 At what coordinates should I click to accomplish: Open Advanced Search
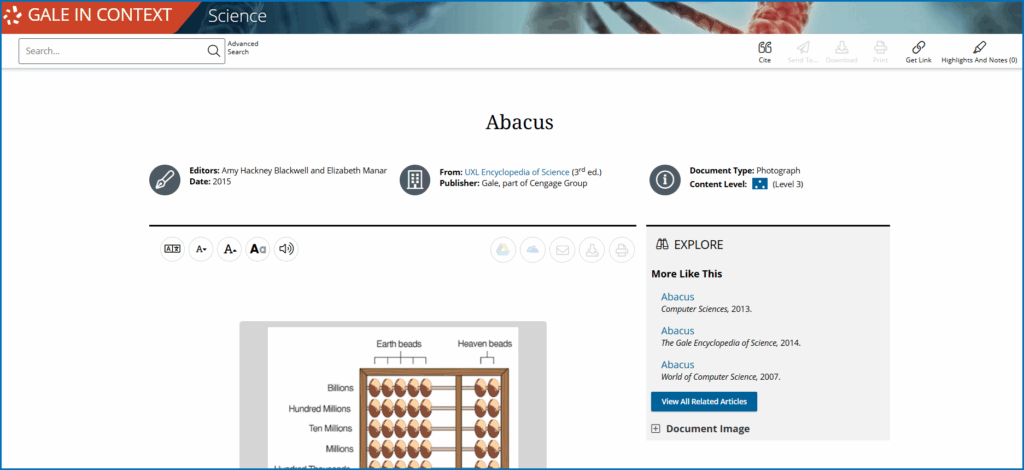[243, 48]
